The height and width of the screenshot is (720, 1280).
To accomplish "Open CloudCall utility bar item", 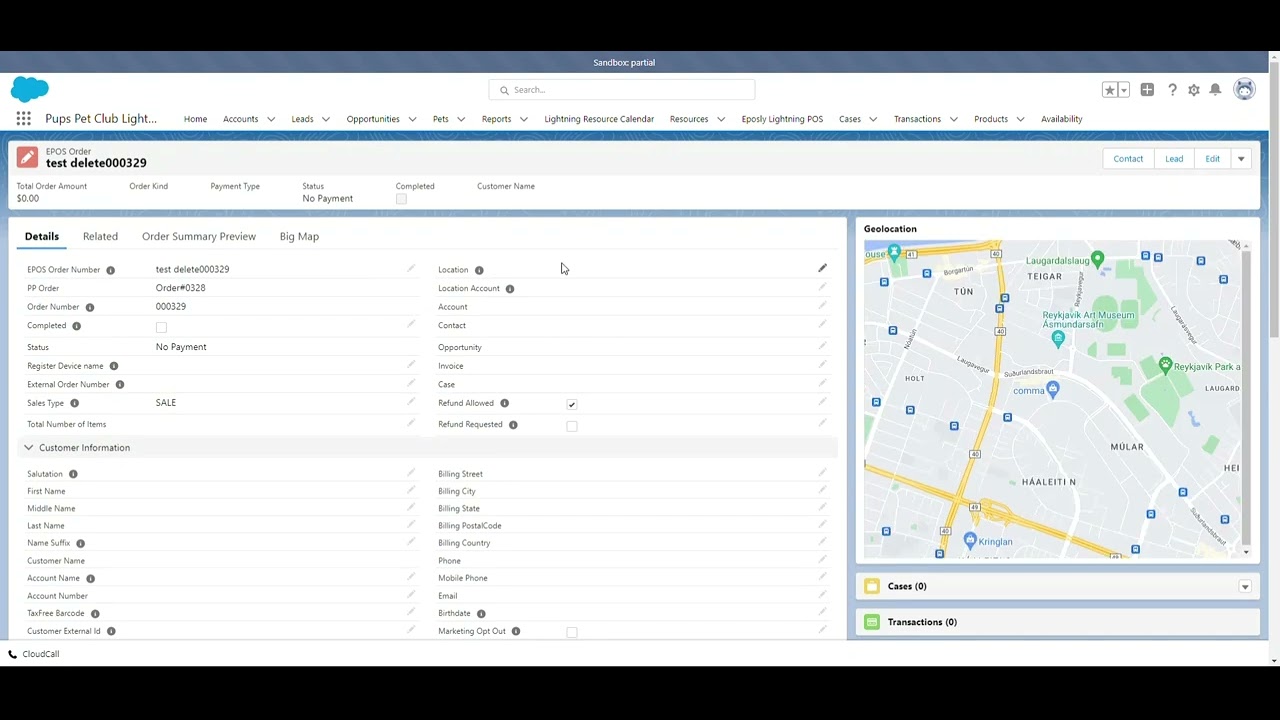I will point(34,654).
